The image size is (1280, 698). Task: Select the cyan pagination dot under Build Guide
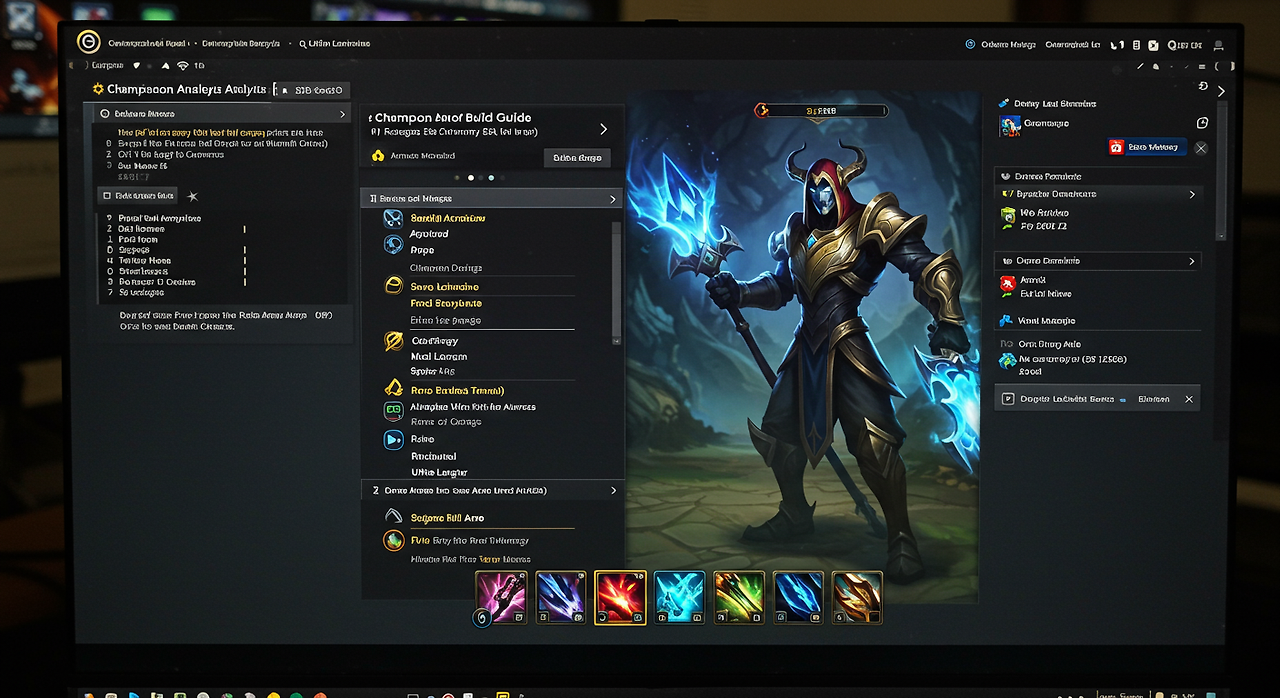(x=490, y=177)
